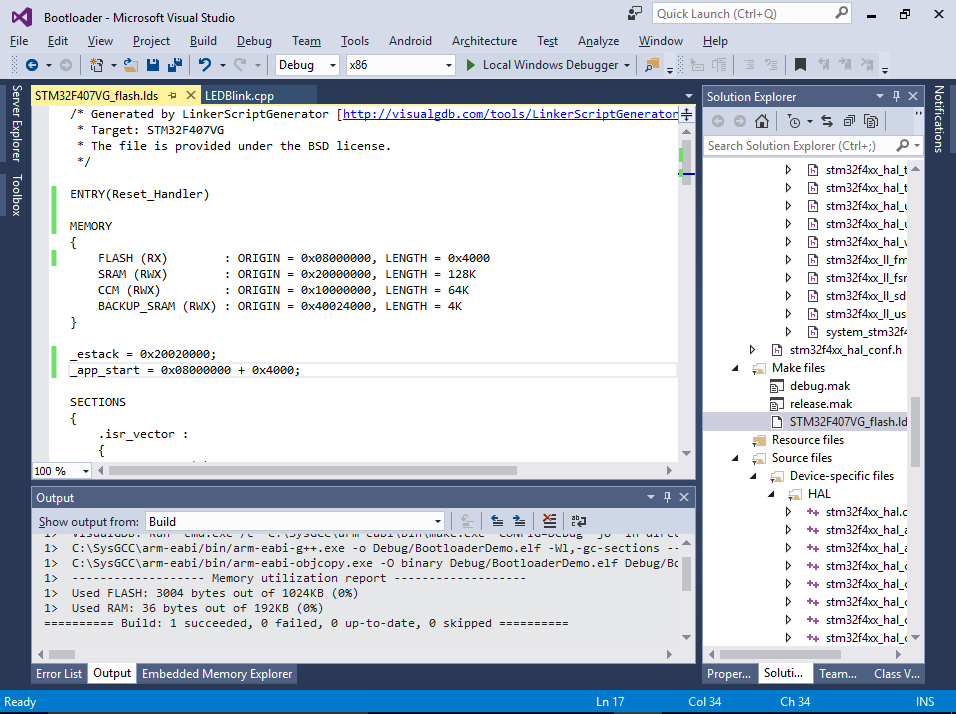Open the Debug menu
Screen dimensions: 956x714
point(254,41)
